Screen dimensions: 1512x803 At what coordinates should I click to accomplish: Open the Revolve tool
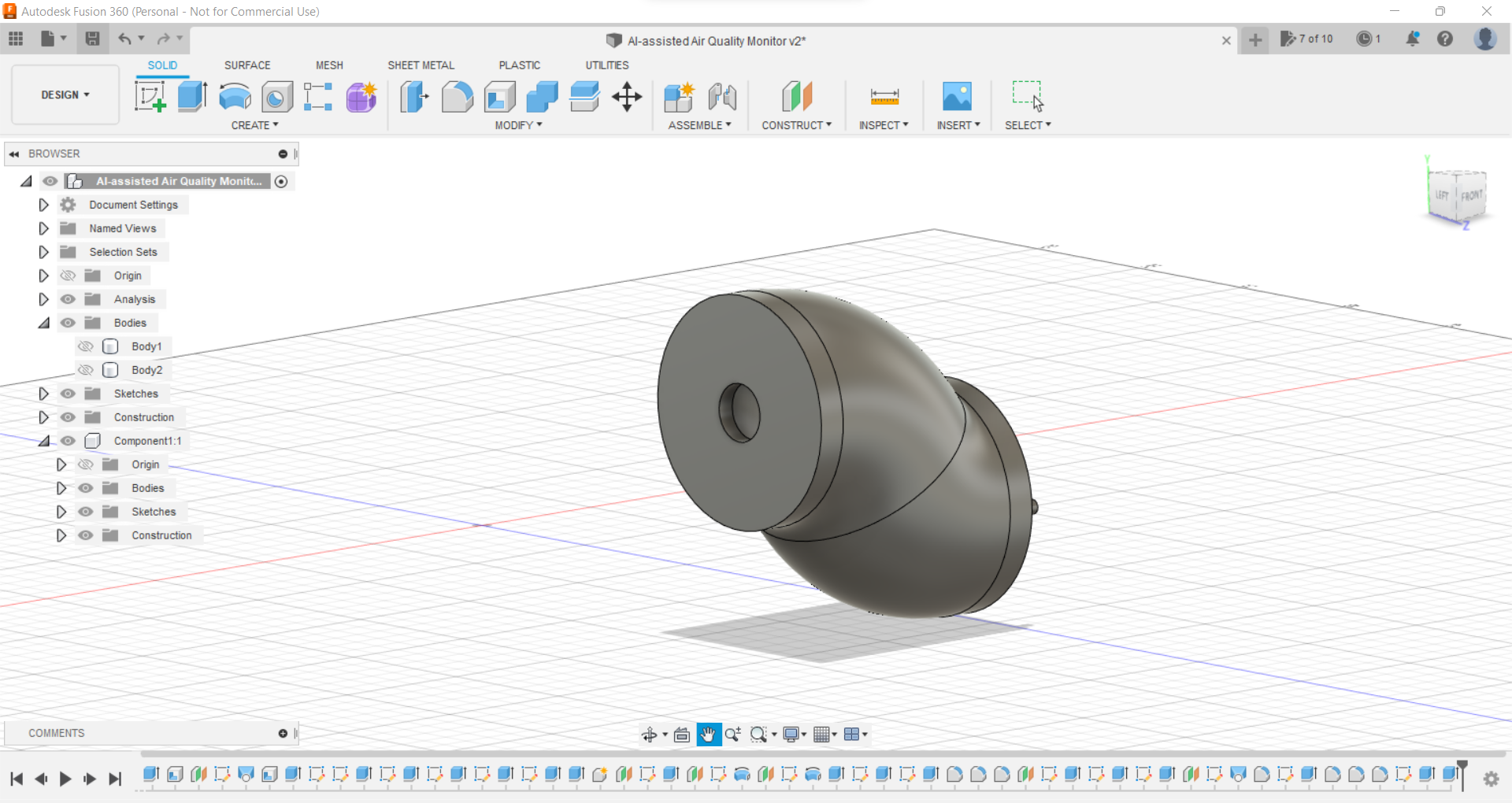[234, 96]
